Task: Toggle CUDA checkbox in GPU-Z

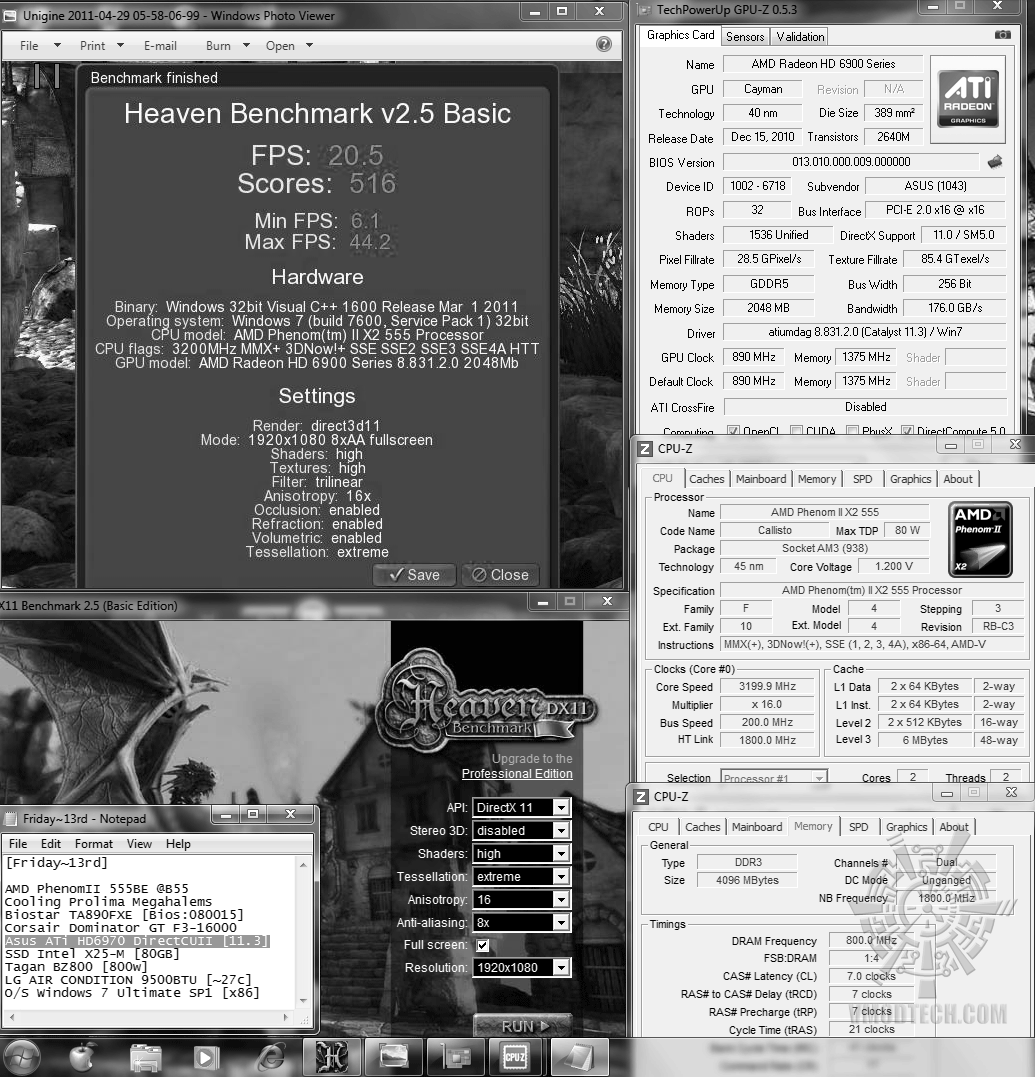Action: tap(796, 431)
